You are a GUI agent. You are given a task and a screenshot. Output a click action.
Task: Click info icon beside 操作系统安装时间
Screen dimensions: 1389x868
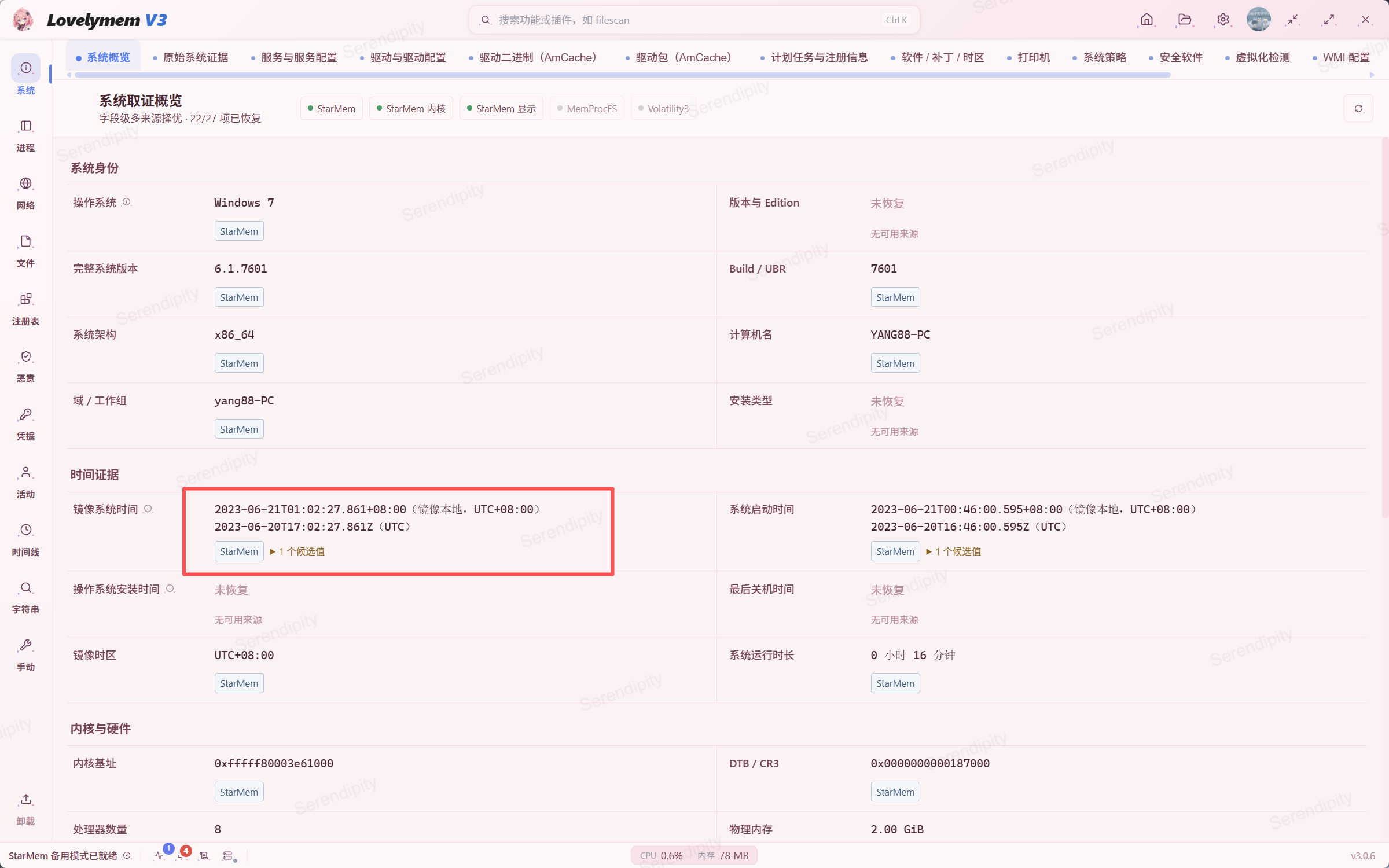pos(170,589)
